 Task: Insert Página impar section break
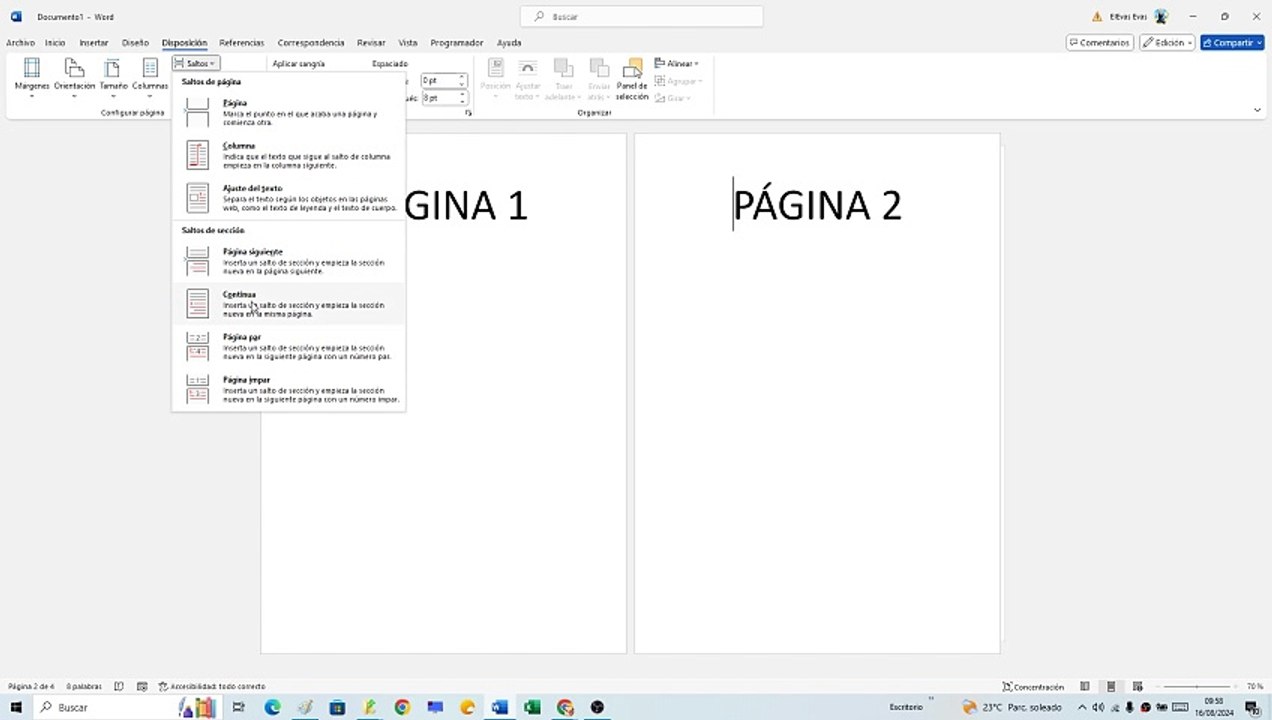(x=289, y=389)
